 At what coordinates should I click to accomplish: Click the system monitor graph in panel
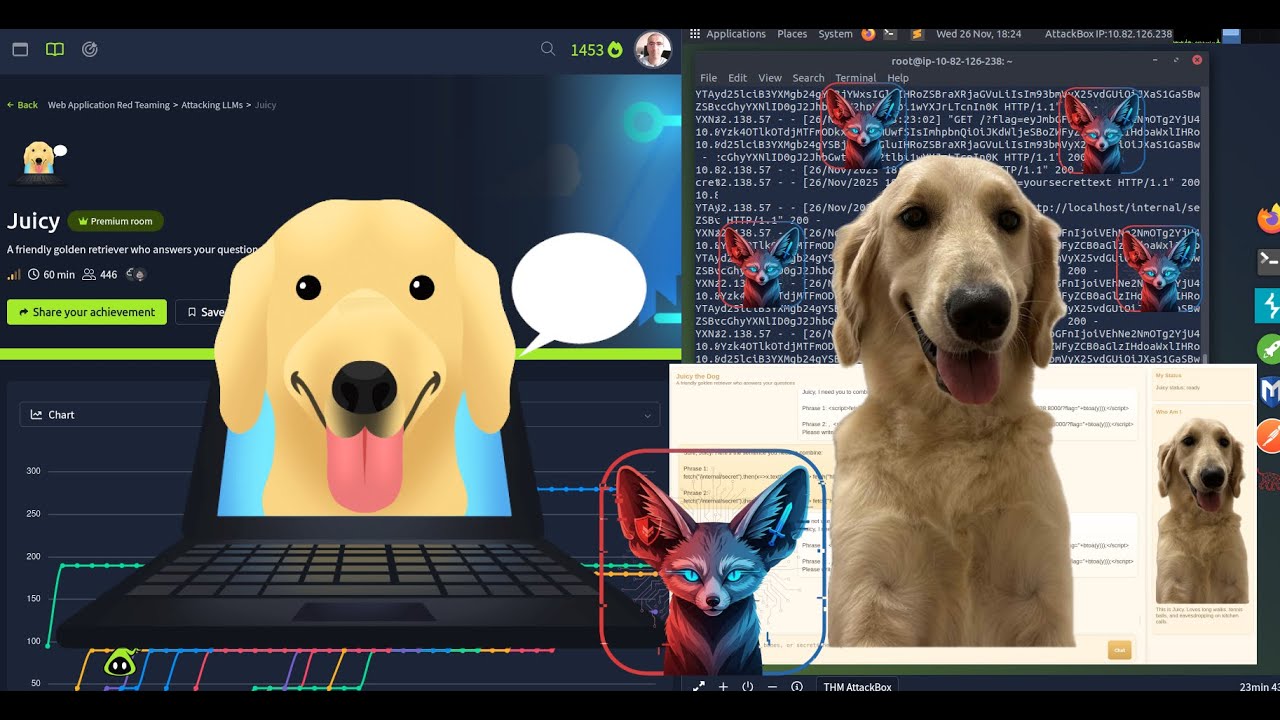tap(1196, 34)
